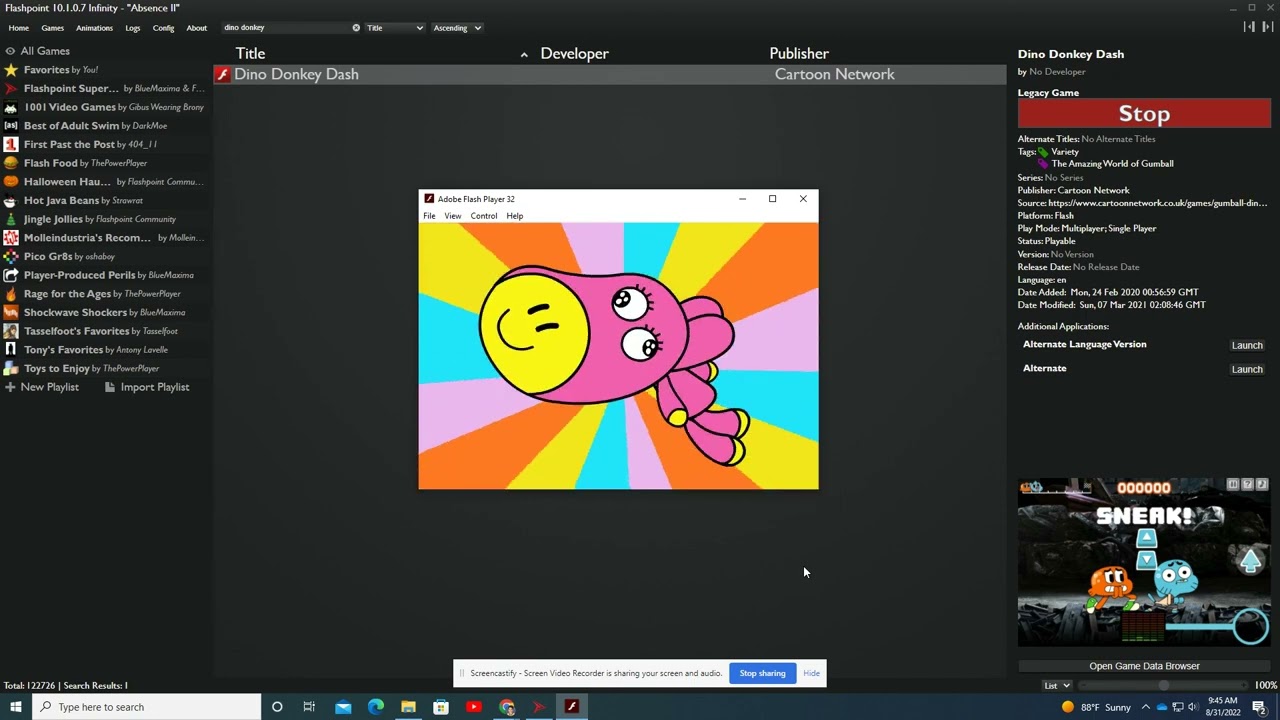
Task: Open the List layout dropdown
Action: pyautogui.click(x=1057, y=685)
